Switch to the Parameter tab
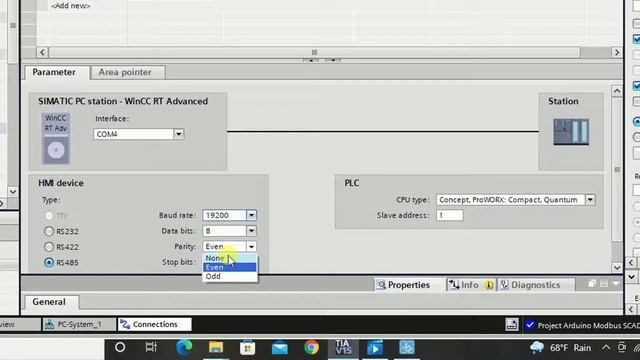The height and width of the screenshot is (360, 640). tap(54, 72)
